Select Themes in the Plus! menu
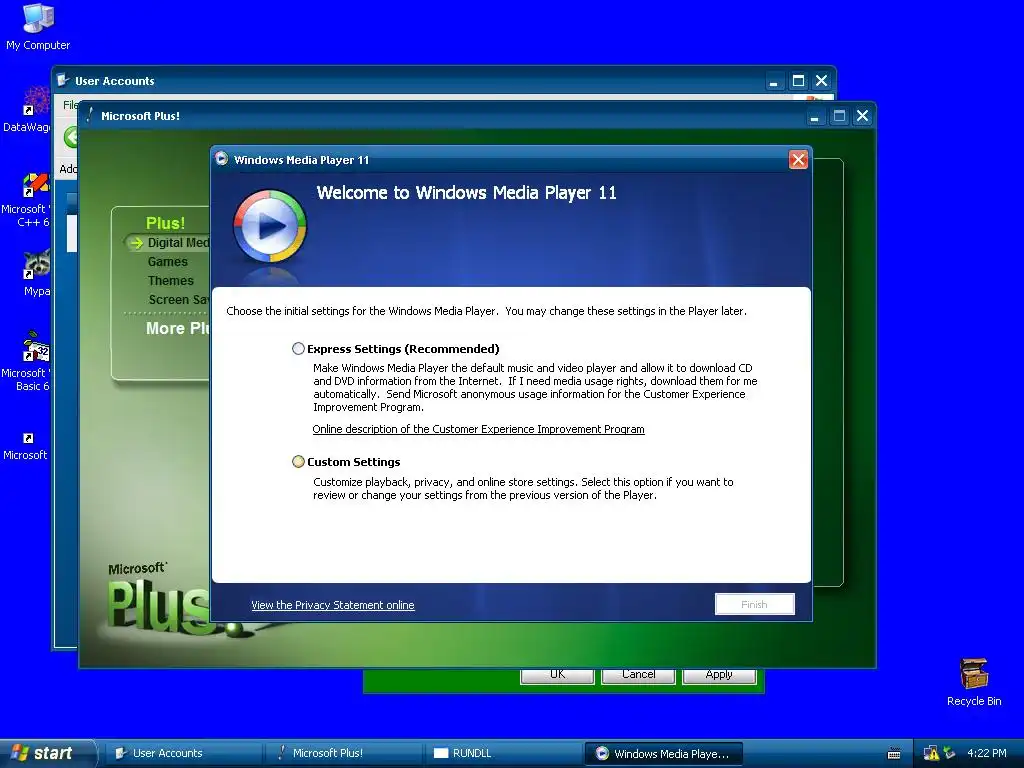1024x768 pixels. [170, 281]
